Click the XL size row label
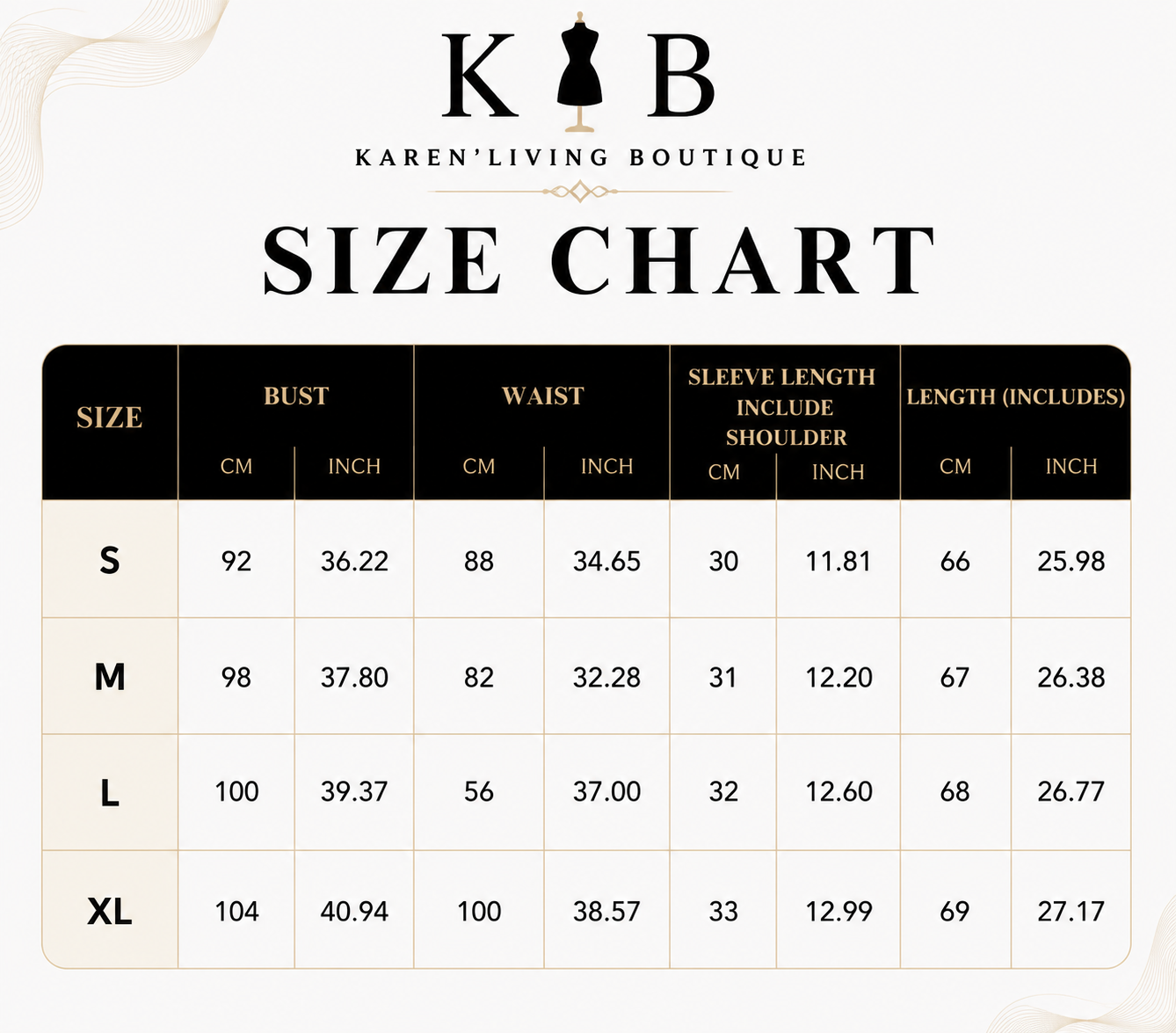 [110, 911]
